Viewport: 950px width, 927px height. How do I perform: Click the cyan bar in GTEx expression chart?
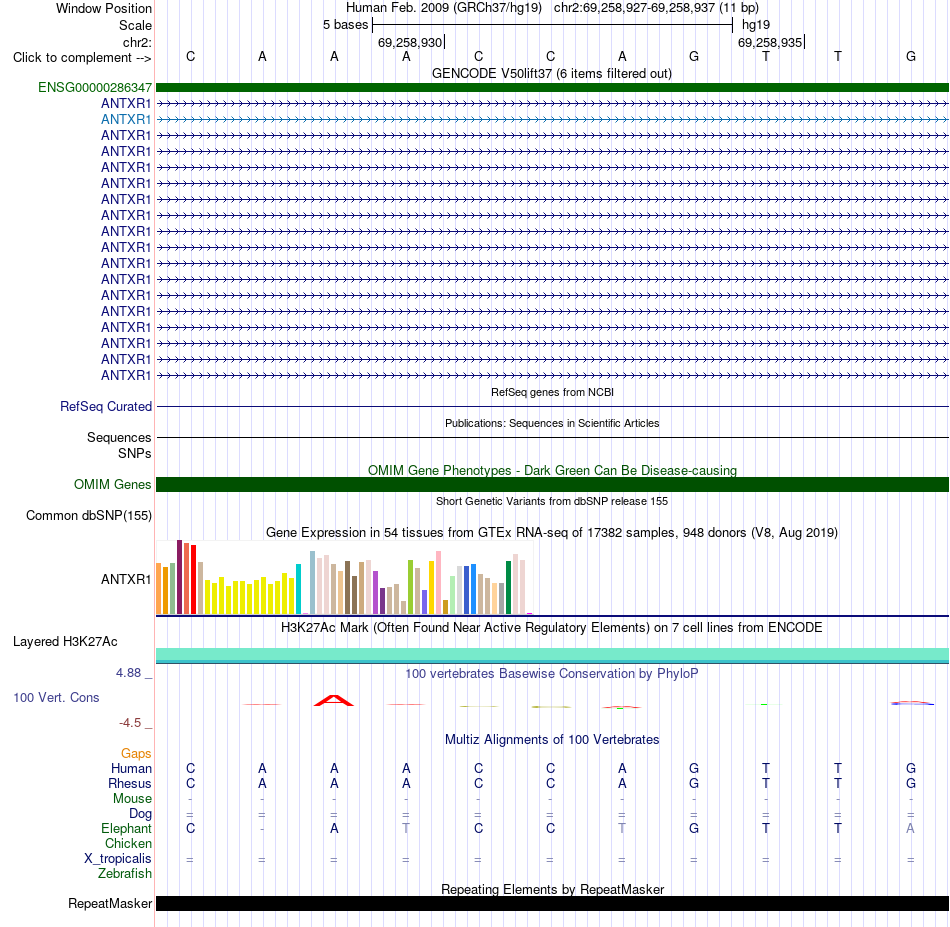(x=298, y=589)
